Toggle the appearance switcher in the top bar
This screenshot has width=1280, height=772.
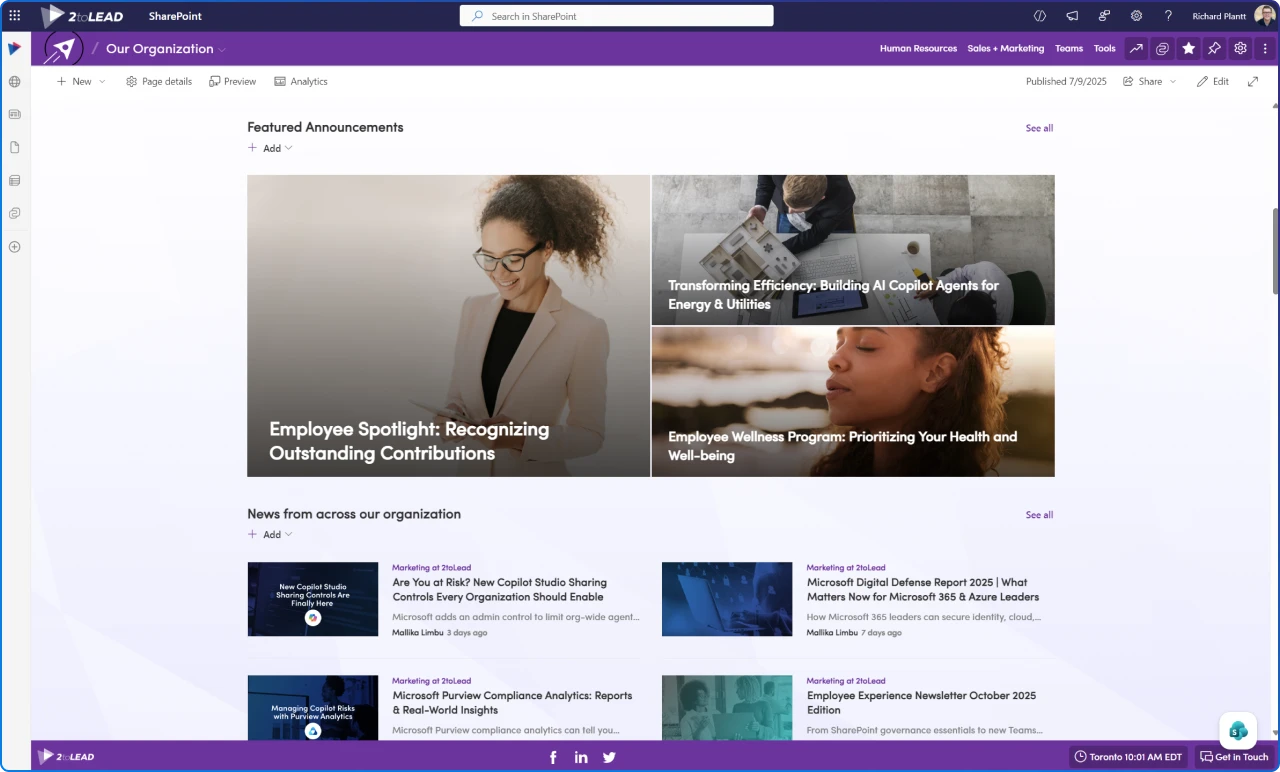click(1039, 15)
